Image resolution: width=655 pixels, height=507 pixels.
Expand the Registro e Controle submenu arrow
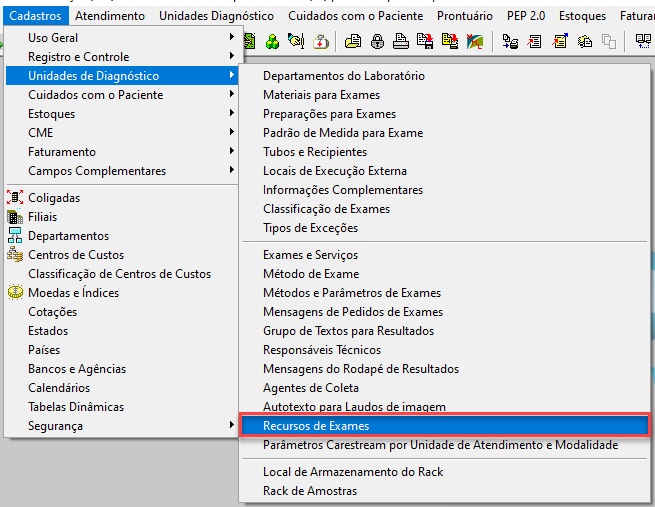231,56
